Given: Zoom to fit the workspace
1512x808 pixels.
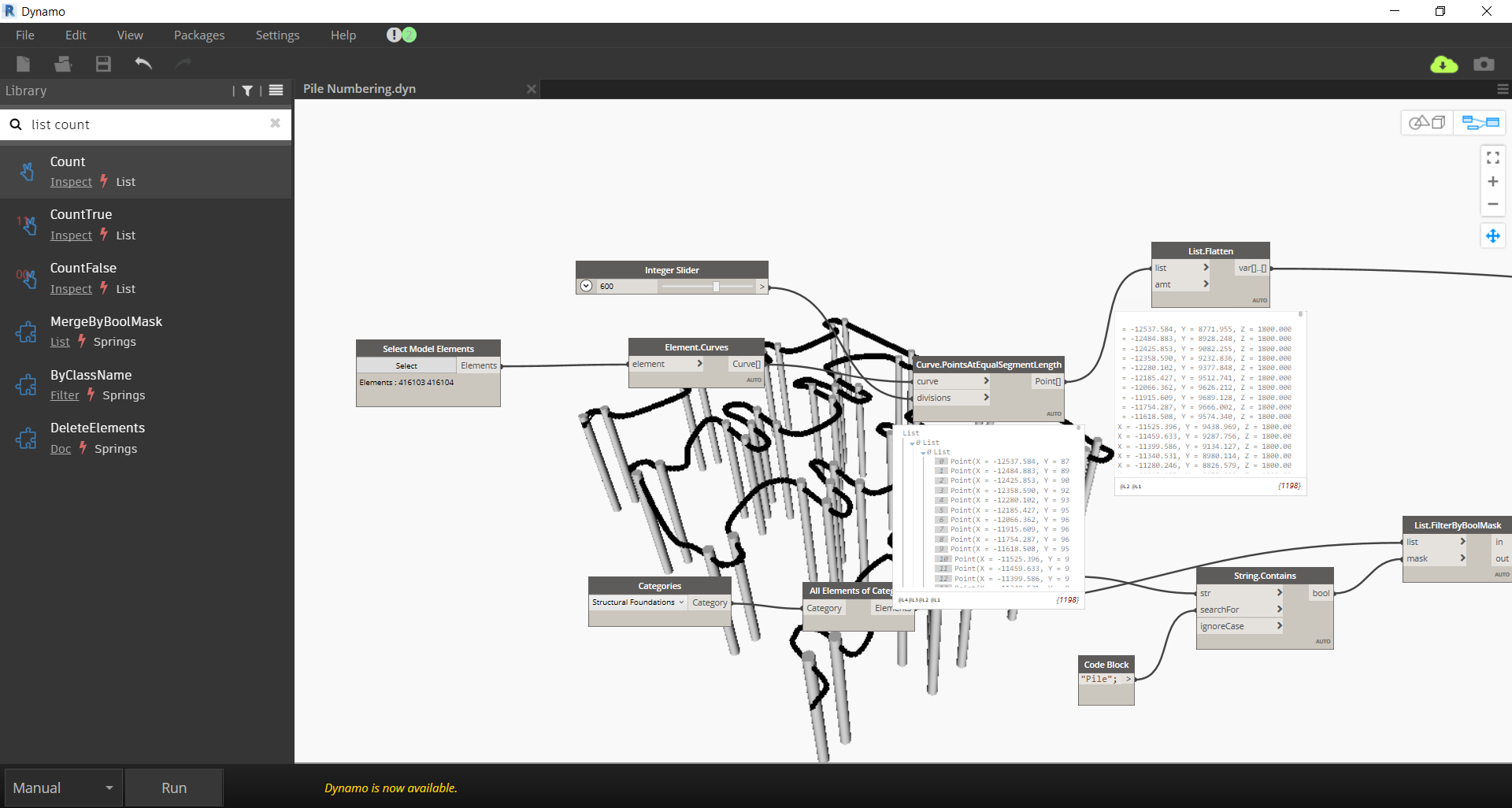Looking at the screenshot, I should pyautogui.click(x=1492, y=158).
